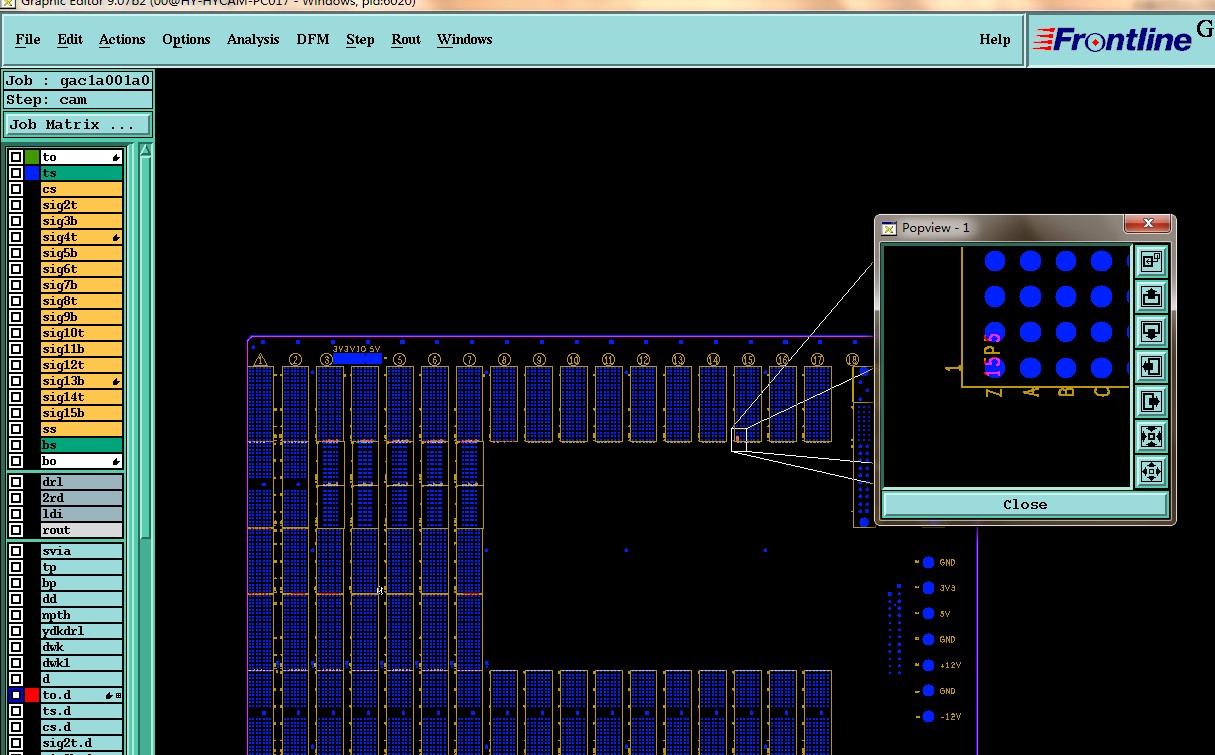
Task: Toggle display checkbox for layer to.d
Action: click(16, 695)
